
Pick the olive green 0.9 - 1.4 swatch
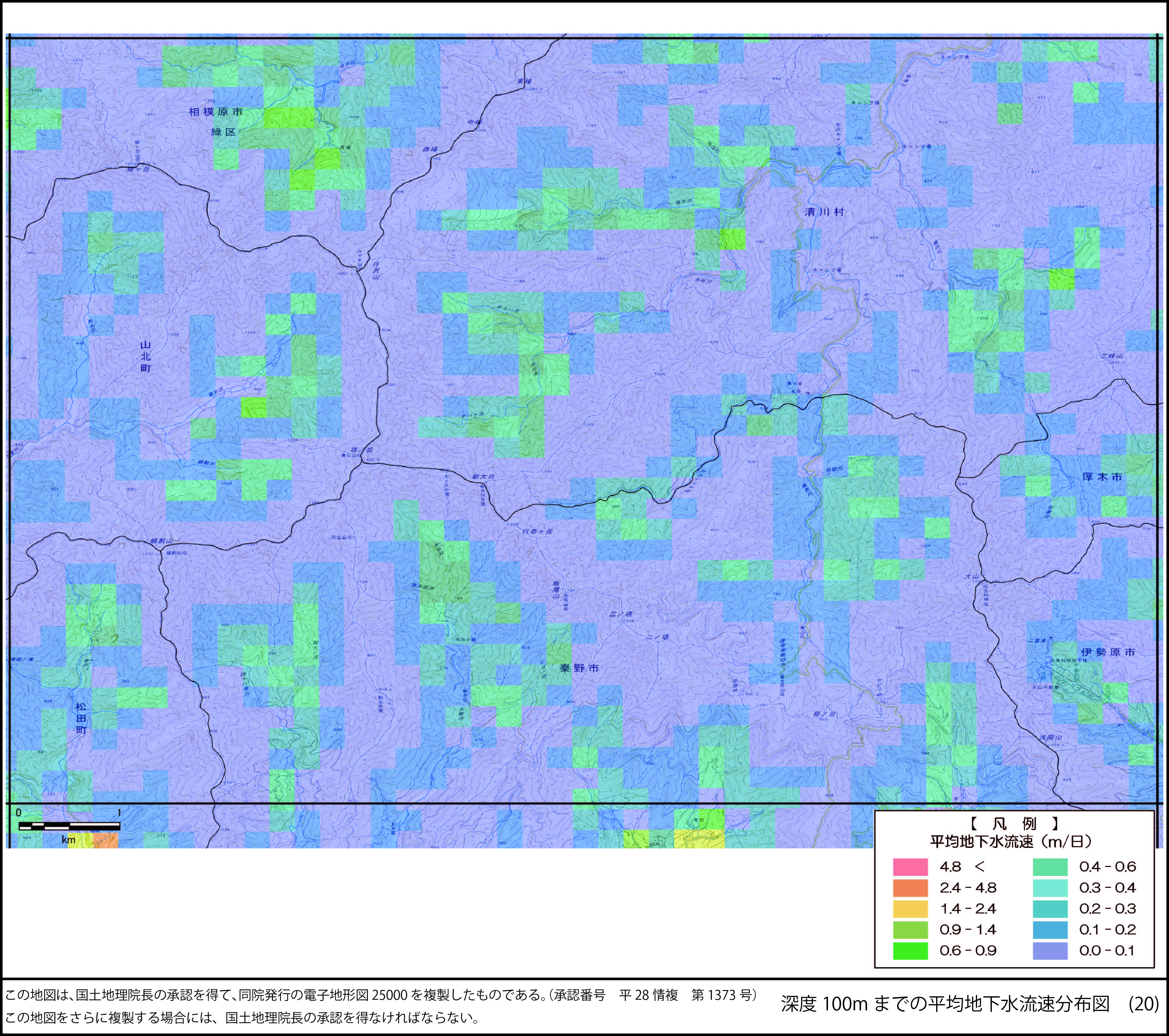(911, 930)
